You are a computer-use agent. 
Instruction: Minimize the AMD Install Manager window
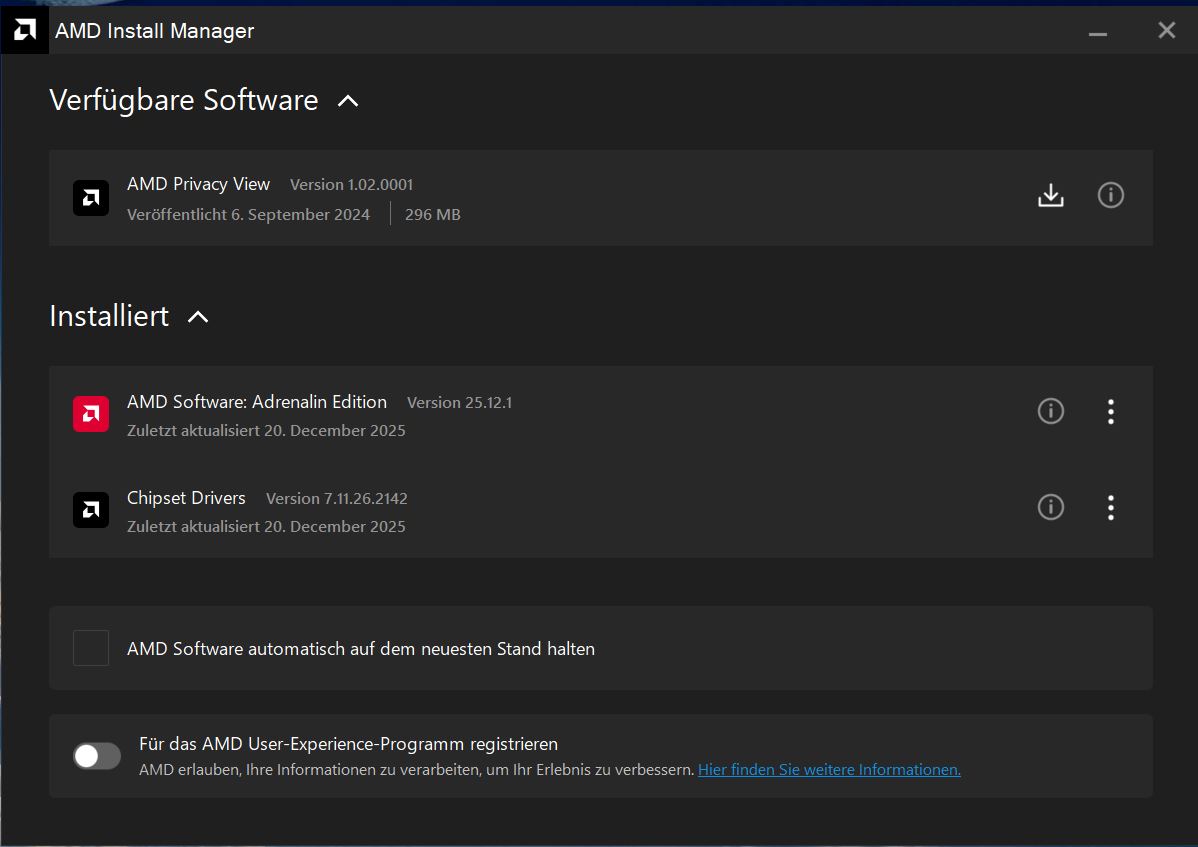(x=1098, y=32)
